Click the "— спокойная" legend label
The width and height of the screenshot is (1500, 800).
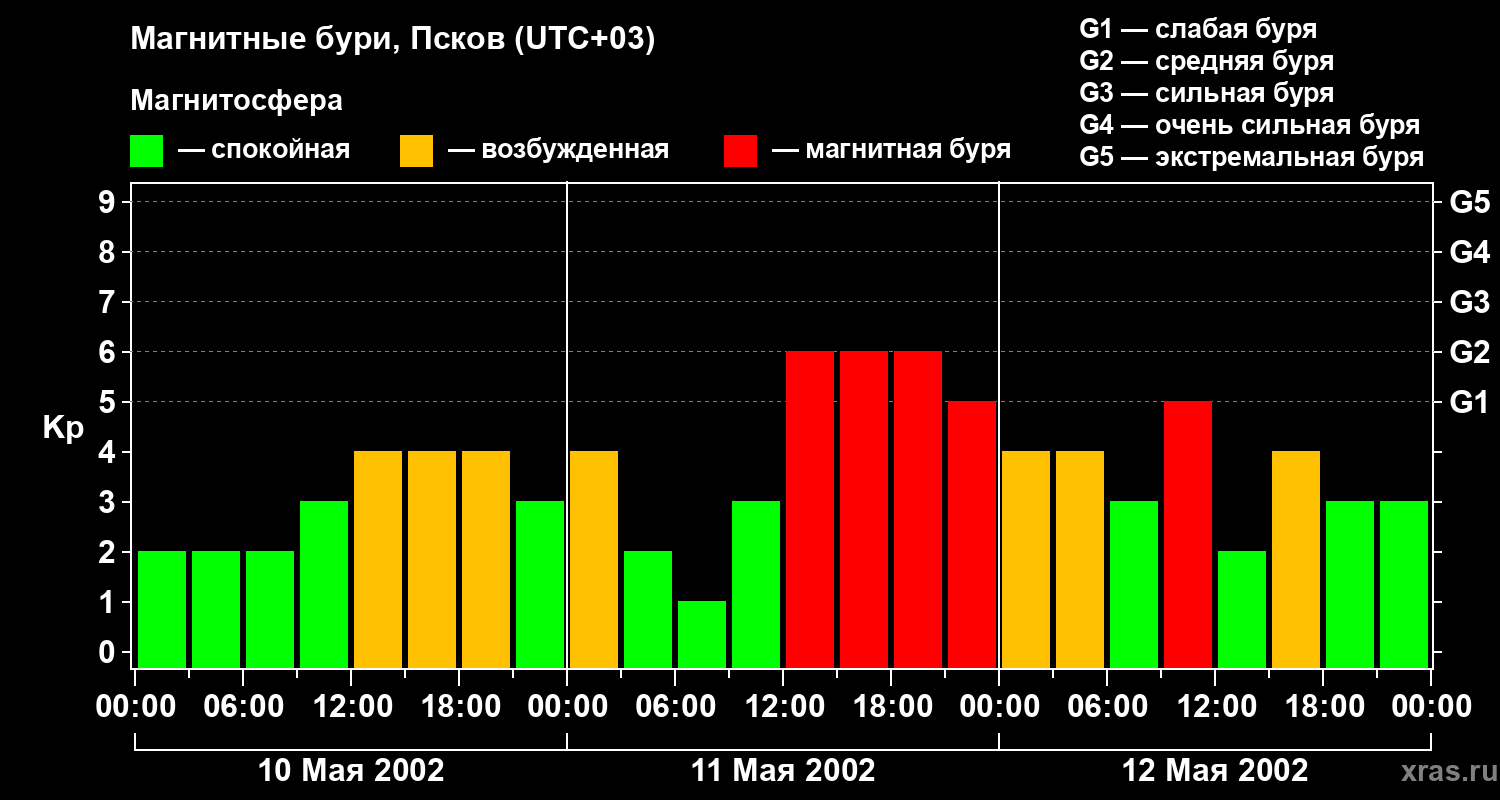(264, 150)
